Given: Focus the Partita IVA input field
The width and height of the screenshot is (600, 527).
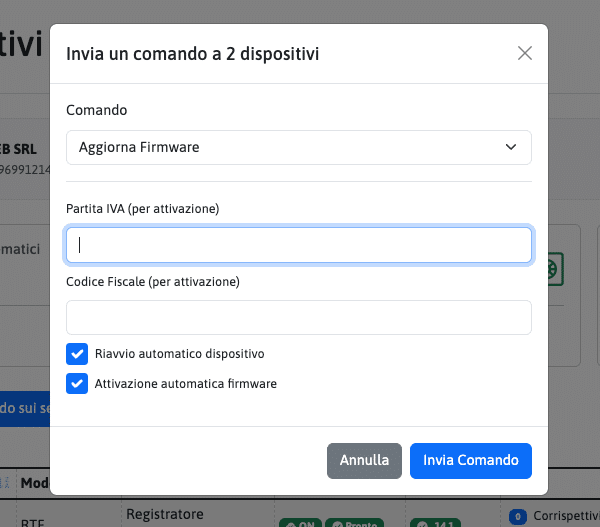Looking at the screenshot, I should (298, 245).
